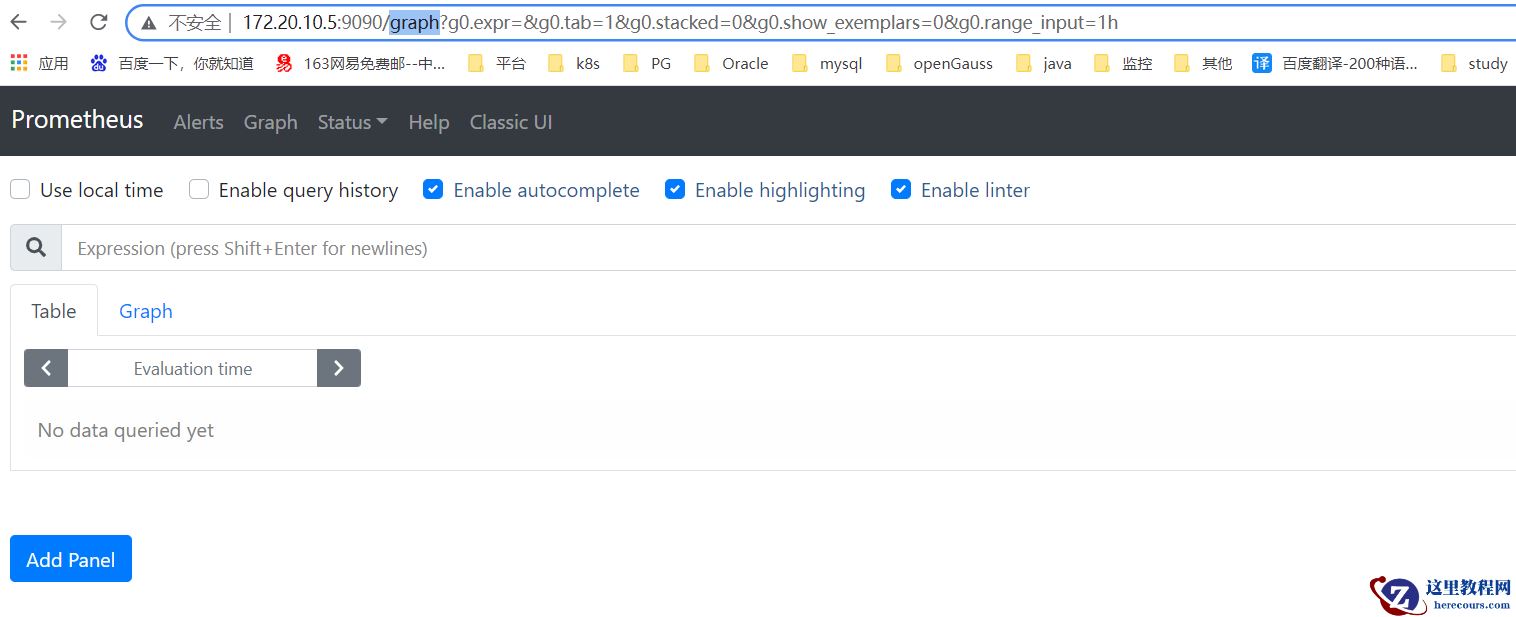Expand the Status dropdown in navbar
Image resolution: width=1516 pixels, height=617 pixels.
pos(352,122)
